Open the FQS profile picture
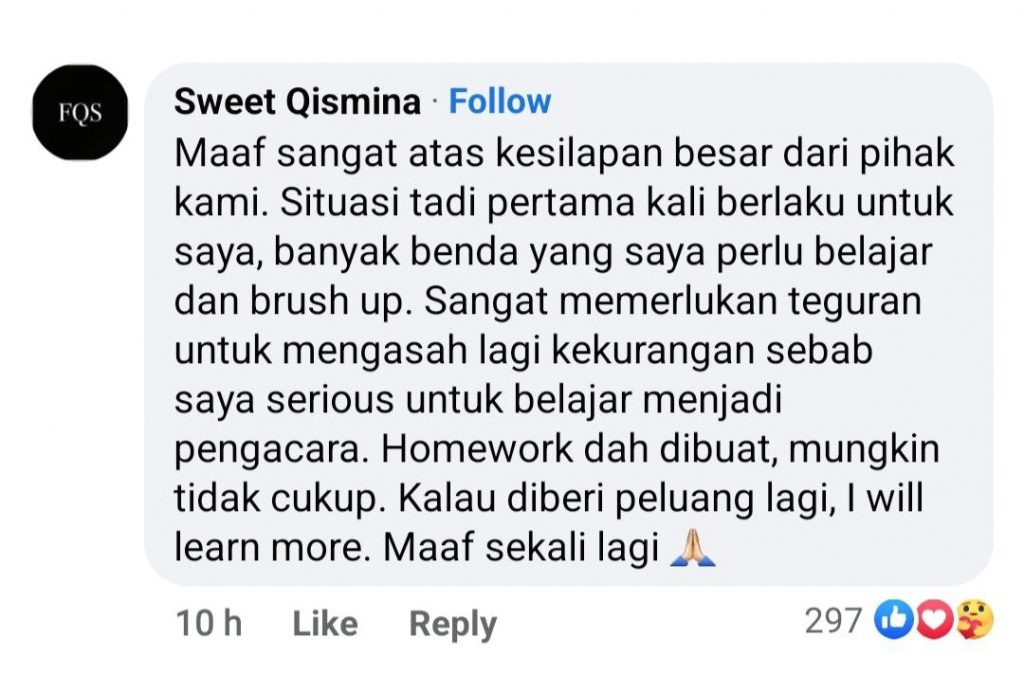This screenshot has height=674, width=1024. (x=80, y=112)
